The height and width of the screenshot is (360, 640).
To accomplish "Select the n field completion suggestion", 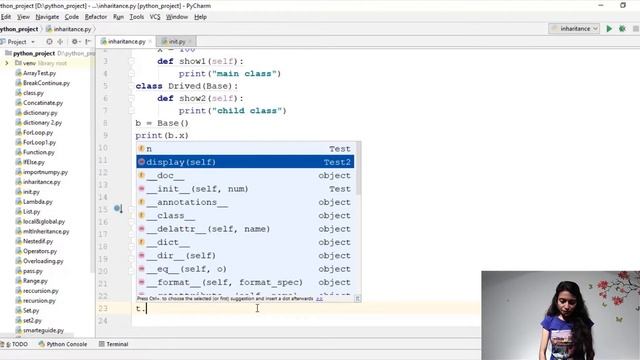I will point(245,149).
